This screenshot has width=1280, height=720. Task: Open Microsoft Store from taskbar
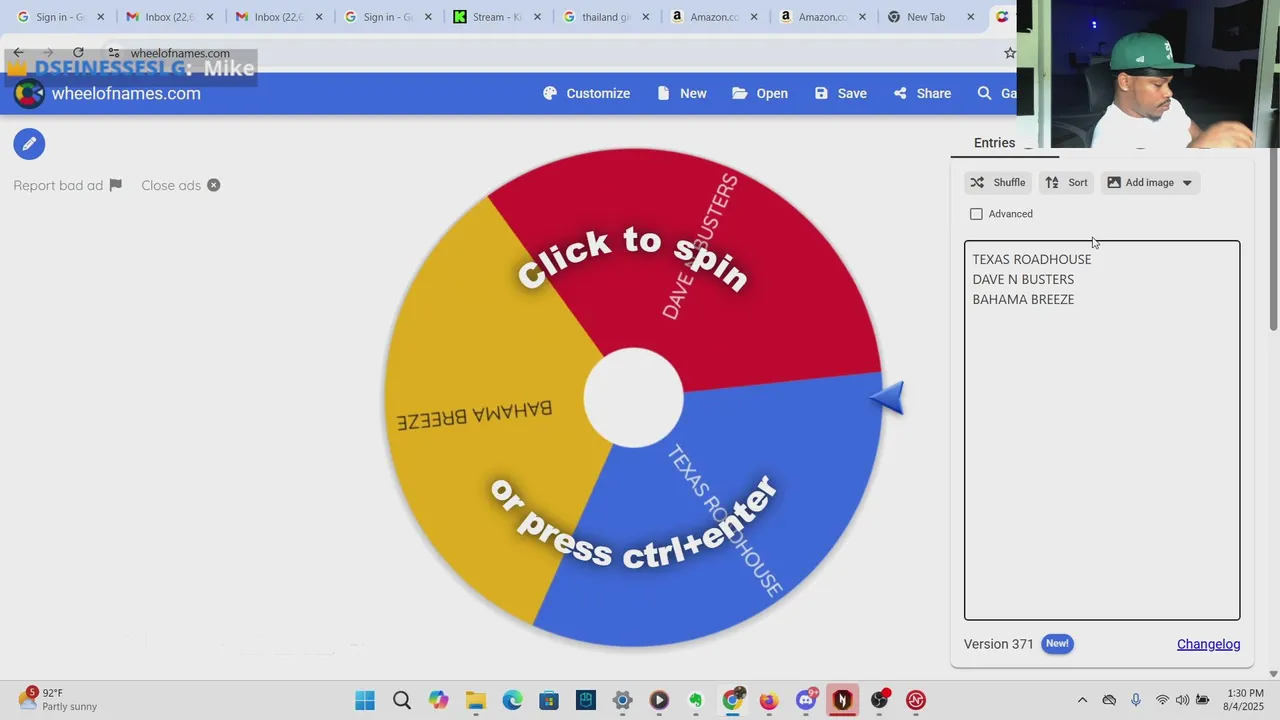[x=549, y=700]
